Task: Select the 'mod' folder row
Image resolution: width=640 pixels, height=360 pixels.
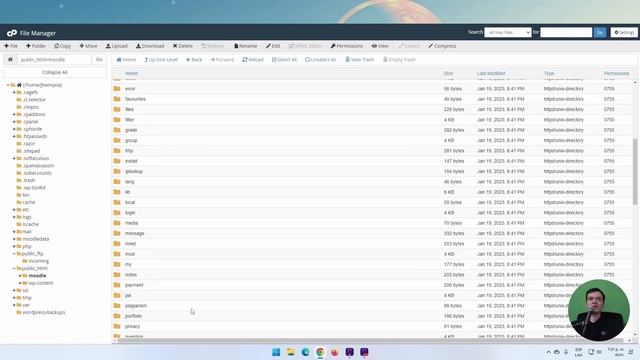Action: click(x=372, y=254)
